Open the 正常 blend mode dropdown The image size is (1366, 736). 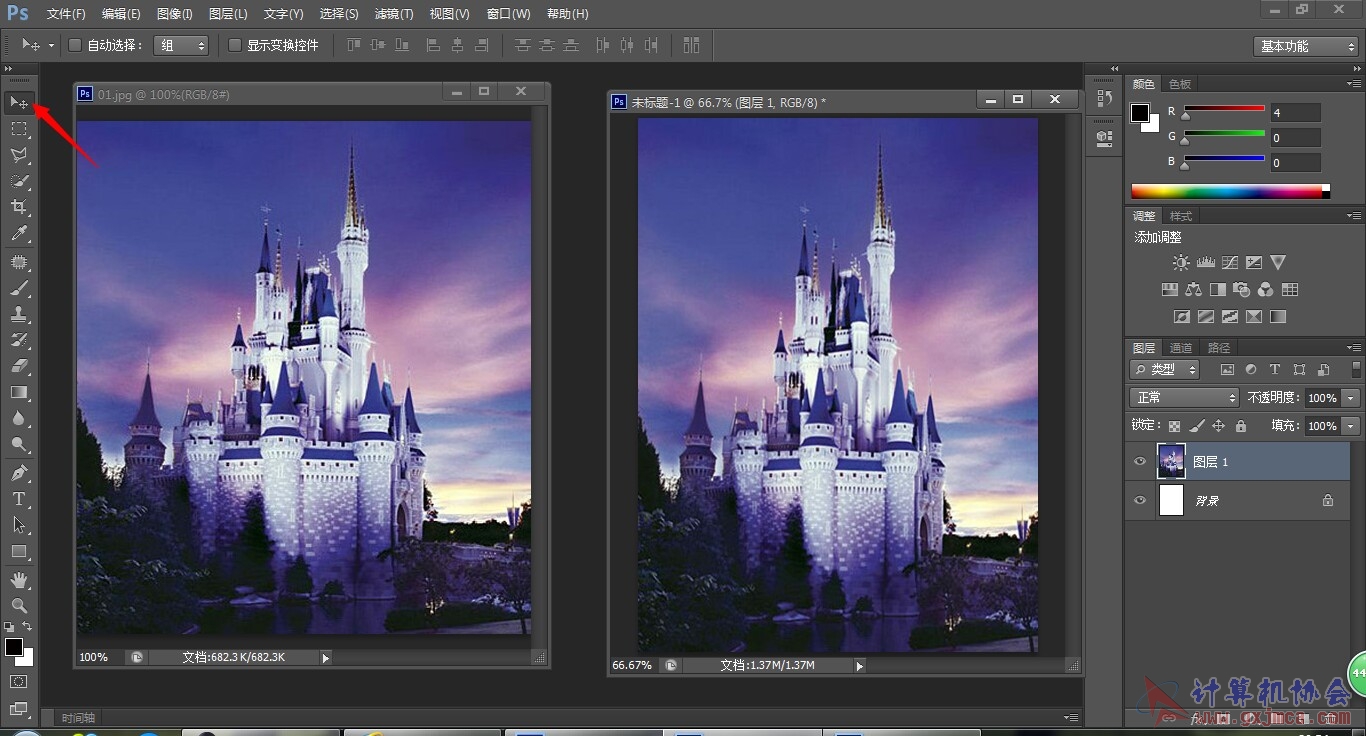point(1185,397)
